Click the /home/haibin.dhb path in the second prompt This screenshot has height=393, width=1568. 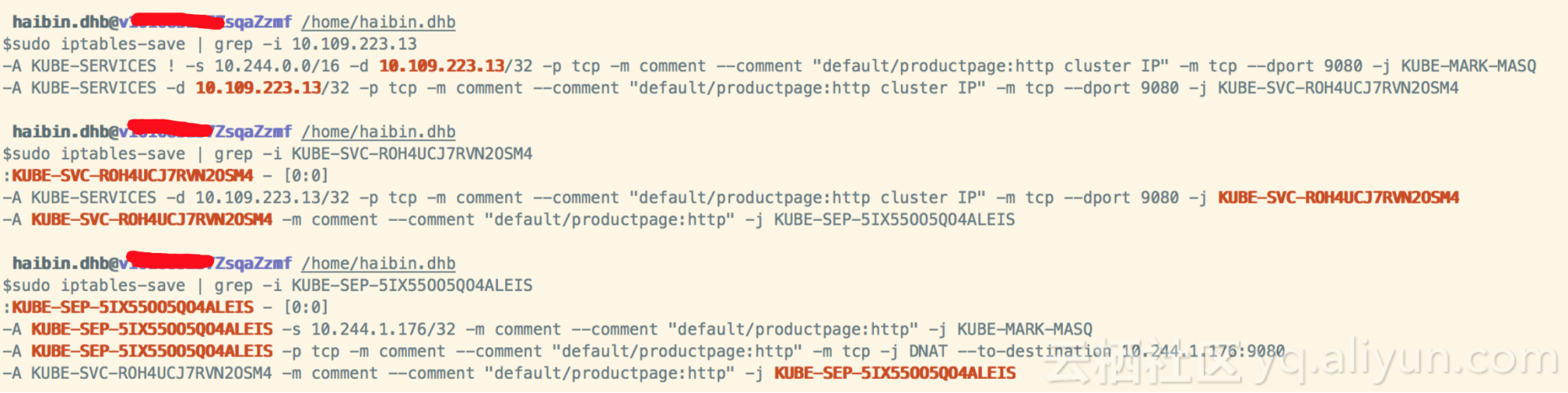click(x=378, y=132)
